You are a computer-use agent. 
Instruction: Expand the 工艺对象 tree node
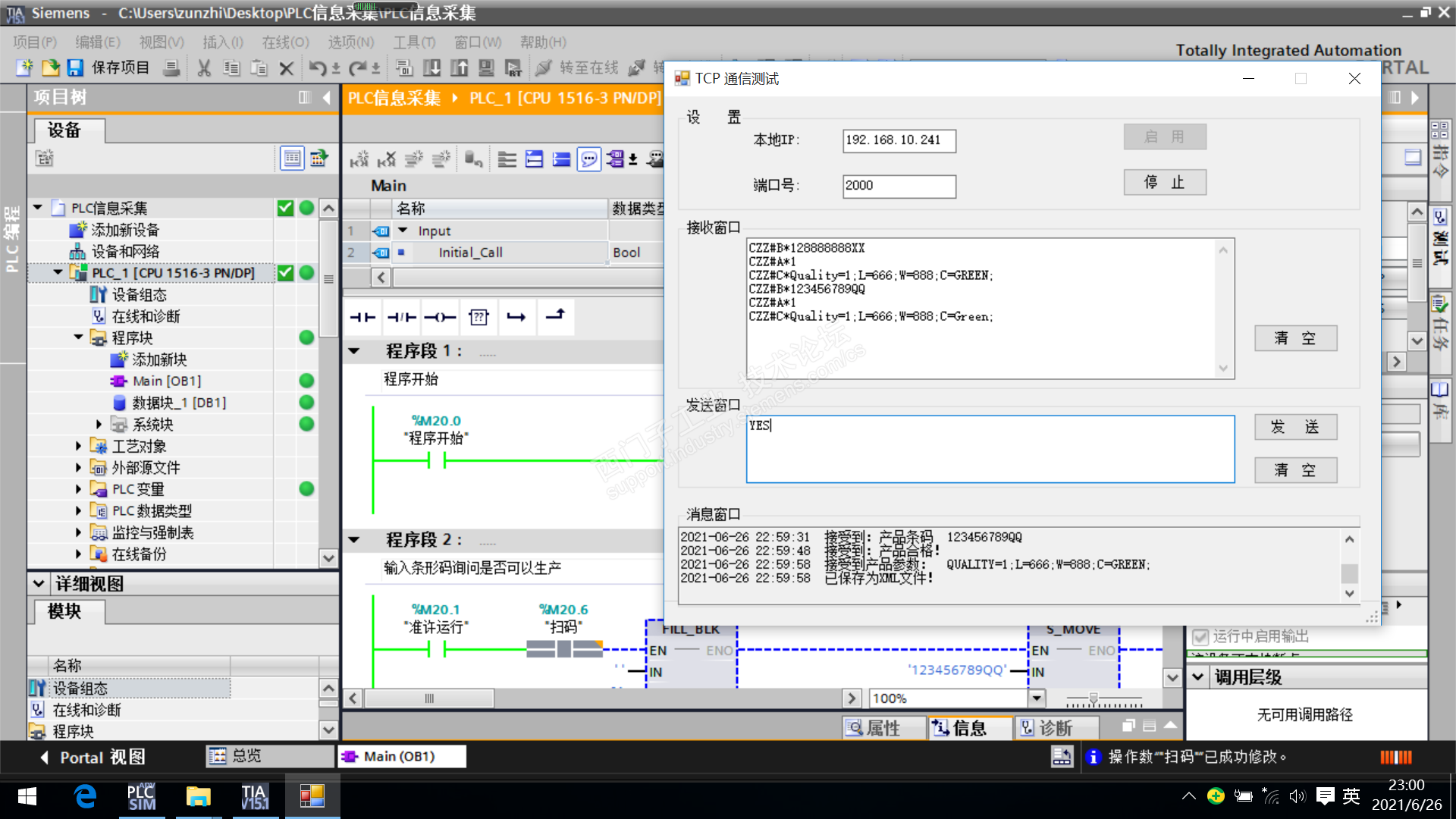click(x=78, y=446)
